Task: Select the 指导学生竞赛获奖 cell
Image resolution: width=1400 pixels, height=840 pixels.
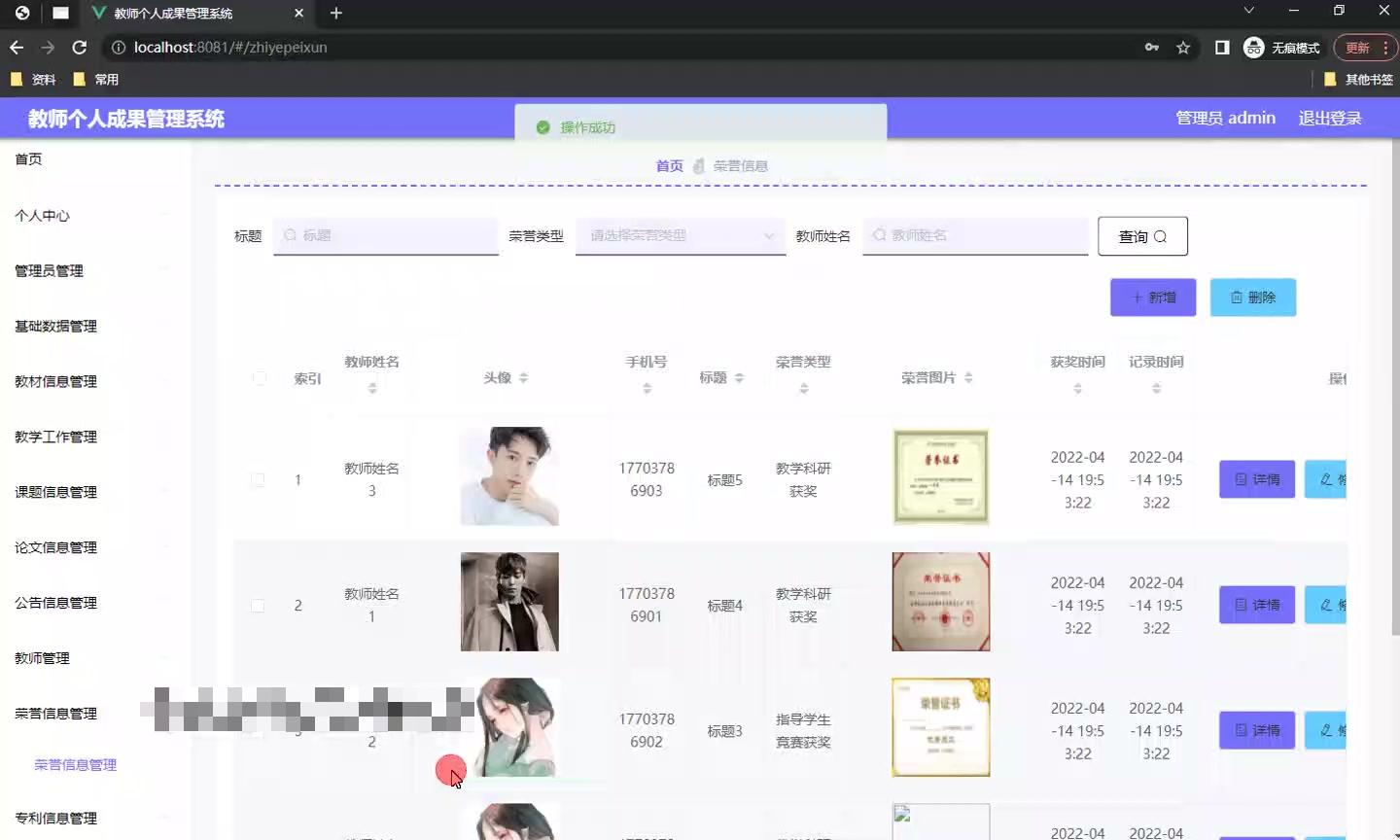Action: coord(803,731)
